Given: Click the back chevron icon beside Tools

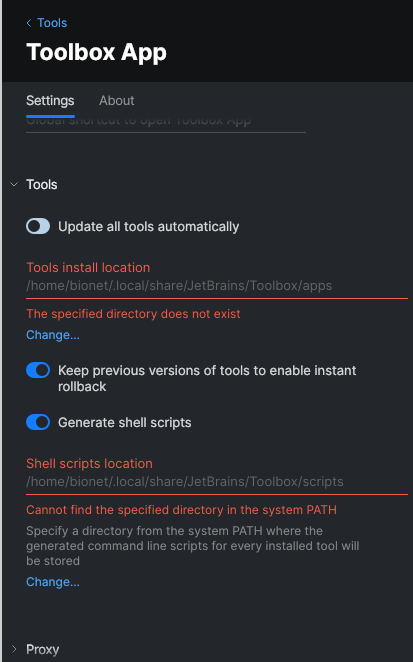Looking at the screenshot, I should [x=29, y=23].
